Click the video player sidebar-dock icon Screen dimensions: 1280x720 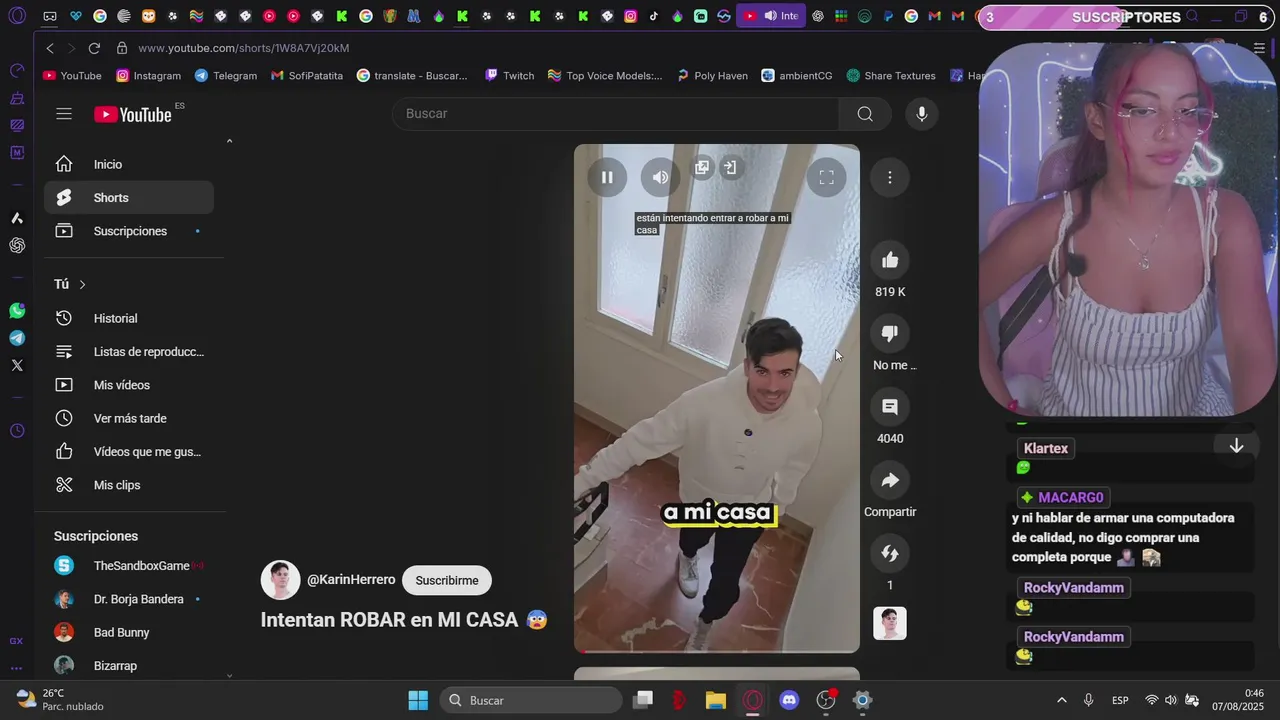click(730, 168)
